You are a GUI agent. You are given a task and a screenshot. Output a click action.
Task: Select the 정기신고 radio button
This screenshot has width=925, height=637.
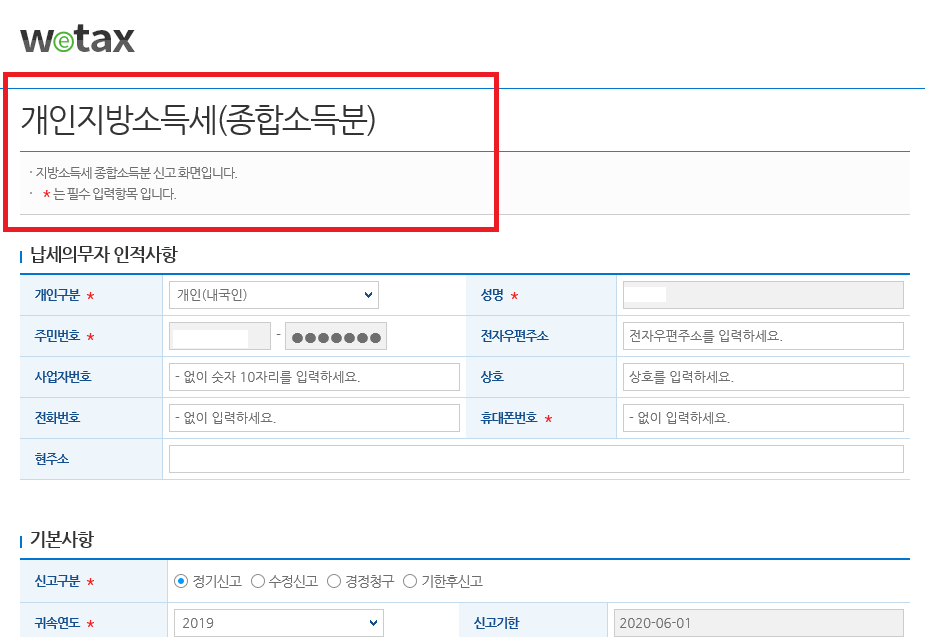pos(181,582)
